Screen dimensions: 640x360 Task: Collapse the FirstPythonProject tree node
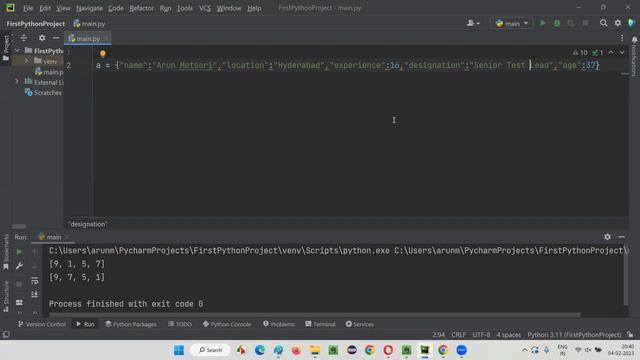17,51
